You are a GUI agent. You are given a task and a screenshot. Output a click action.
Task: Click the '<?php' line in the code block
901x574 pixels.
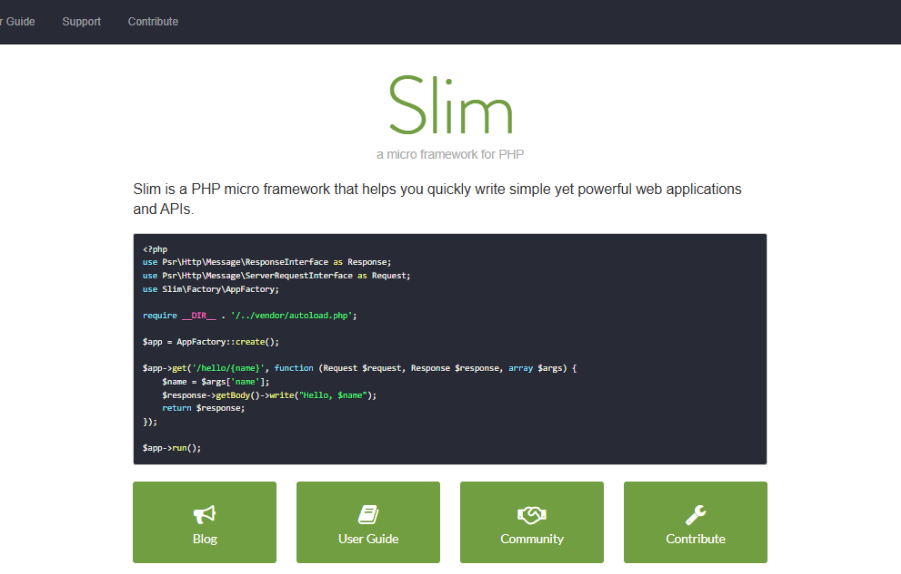coord(155,249)
